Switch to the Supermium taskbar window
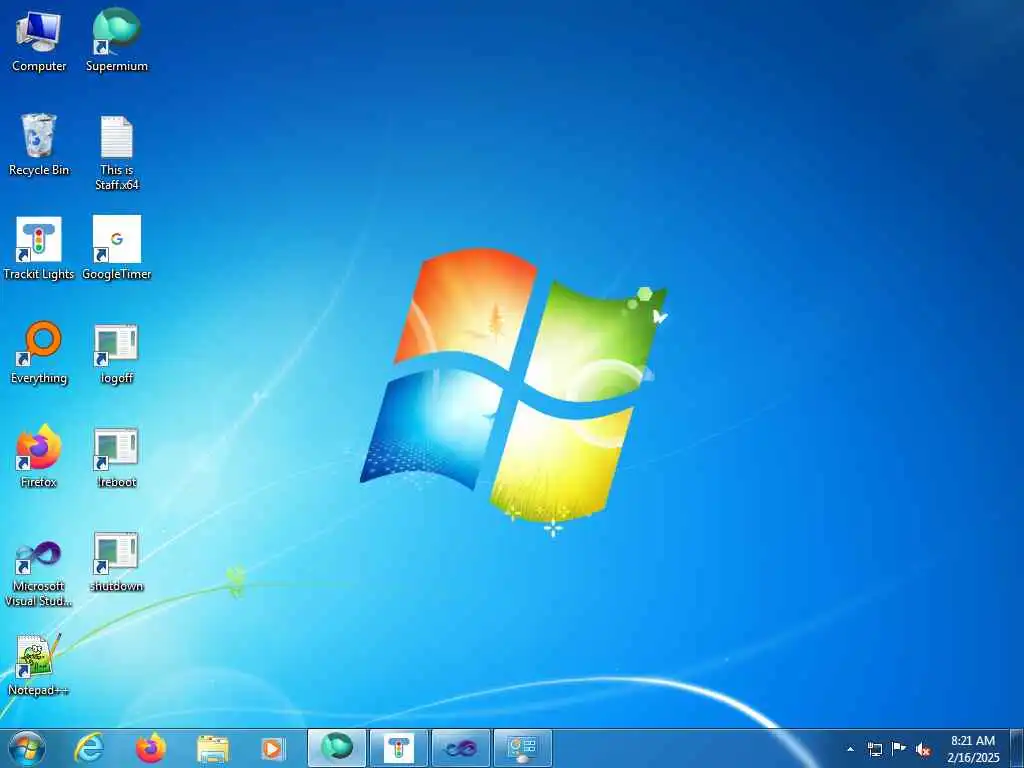This screenshot has height=768, width=1024. click(336, 748)
